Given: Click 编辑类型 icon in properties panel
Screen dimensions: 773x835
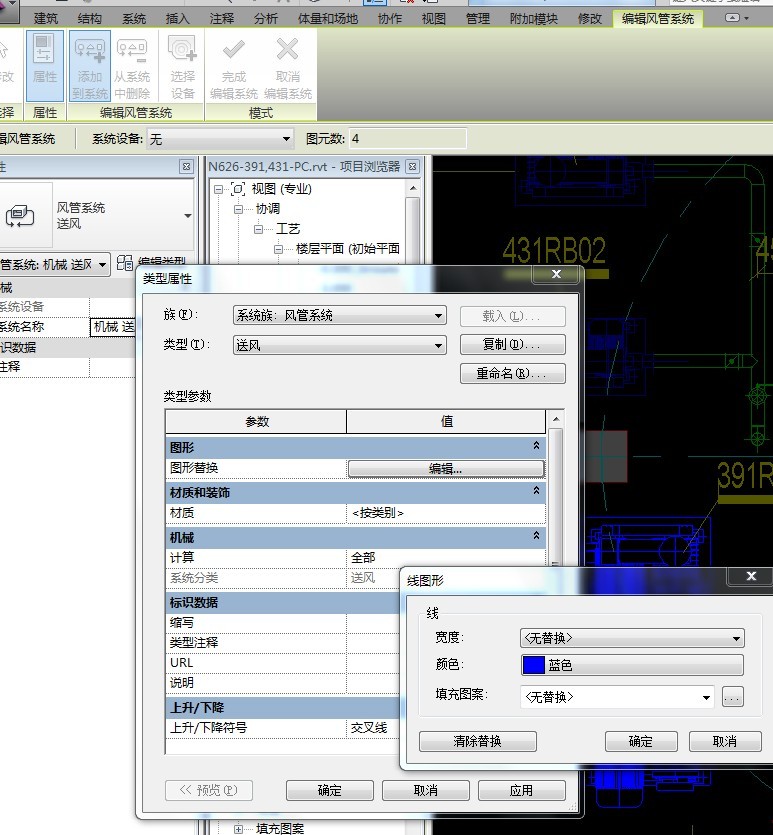Looking at the screenshot, I should point(125,263).
